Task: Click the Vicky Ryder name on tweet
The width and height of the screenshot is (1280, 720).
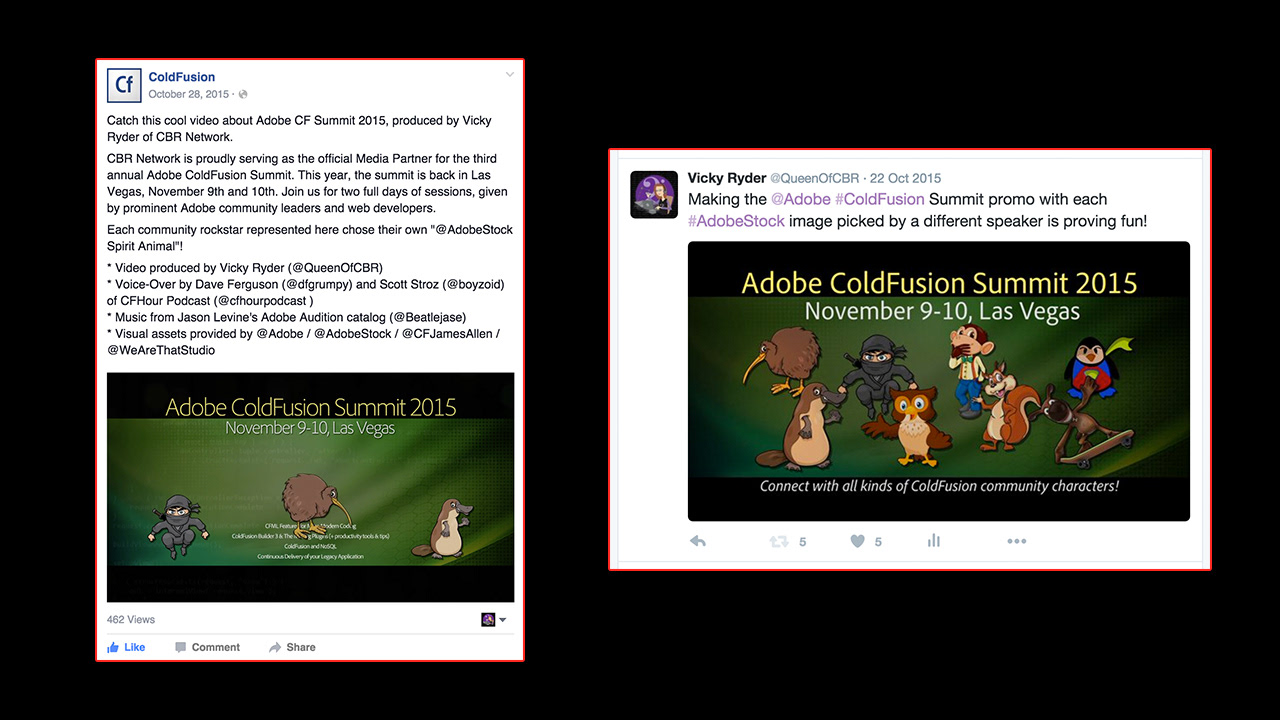Action: click(727, 178)
